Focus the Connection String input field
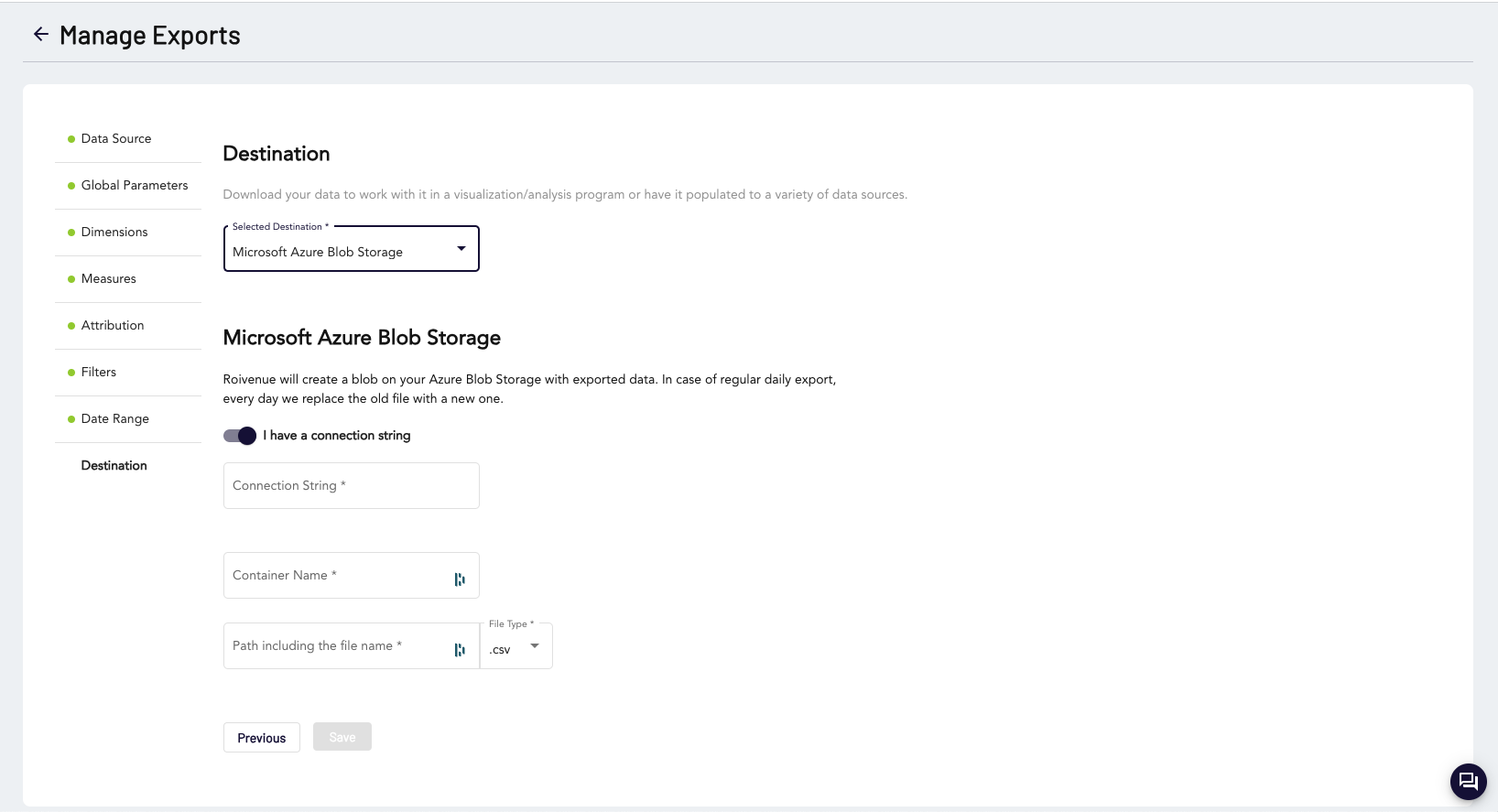The image size is (1498, 812). [351, 486]
